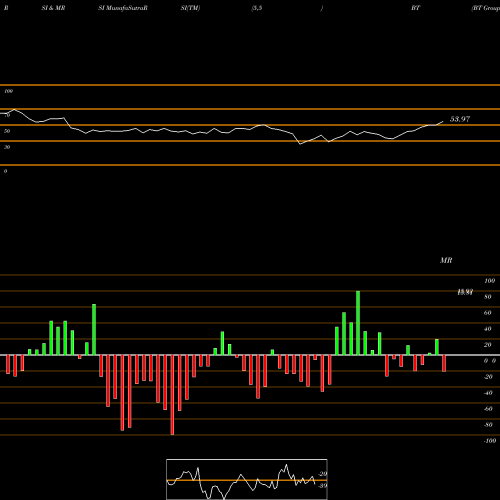Click the 'SI MunafaSutraR' header text

point(123,8)
